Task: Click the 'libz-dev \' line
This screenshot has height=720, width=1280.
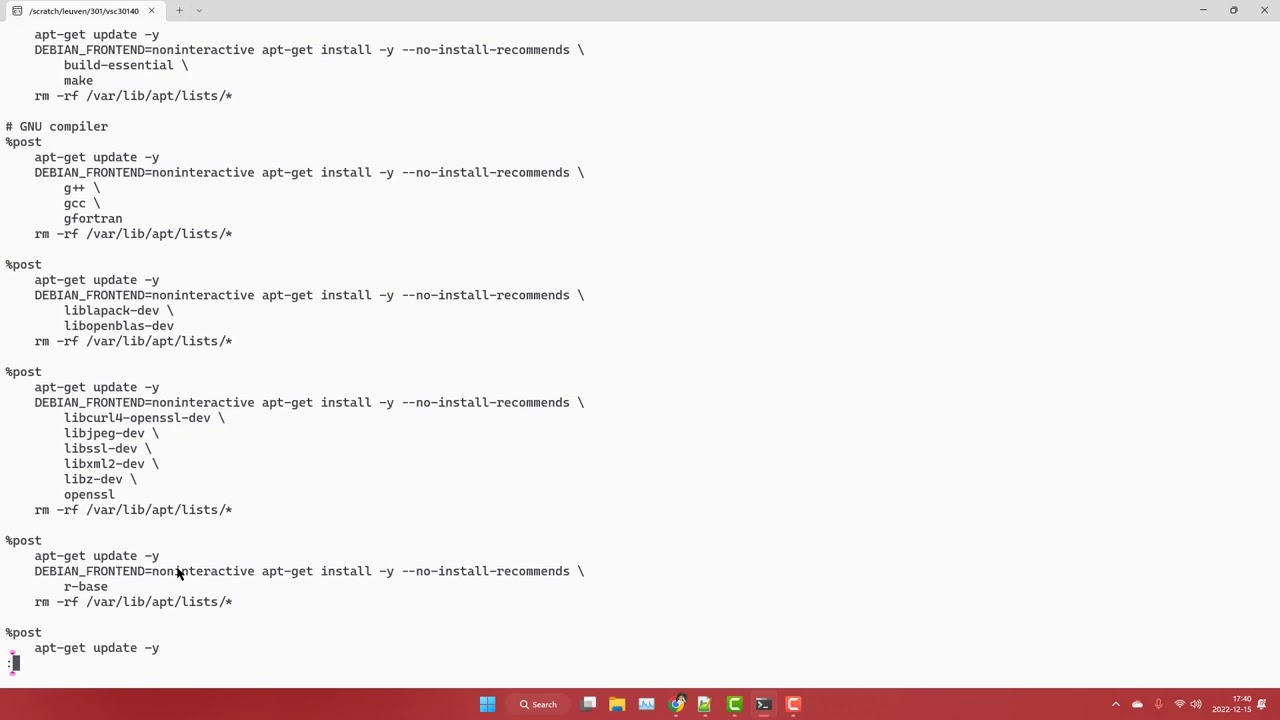Action: [100, 480]
